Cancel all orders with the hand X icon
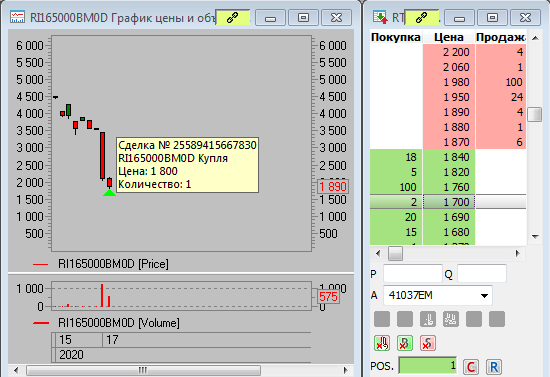550x377 pixels. pyautogui.click(x=382, y=343)
